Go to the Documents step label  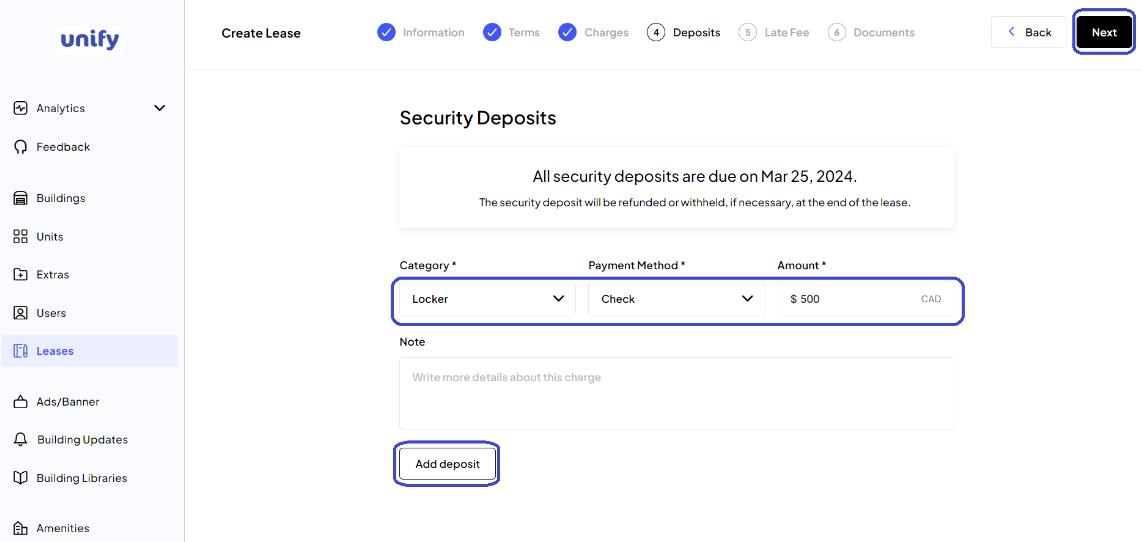884,33
